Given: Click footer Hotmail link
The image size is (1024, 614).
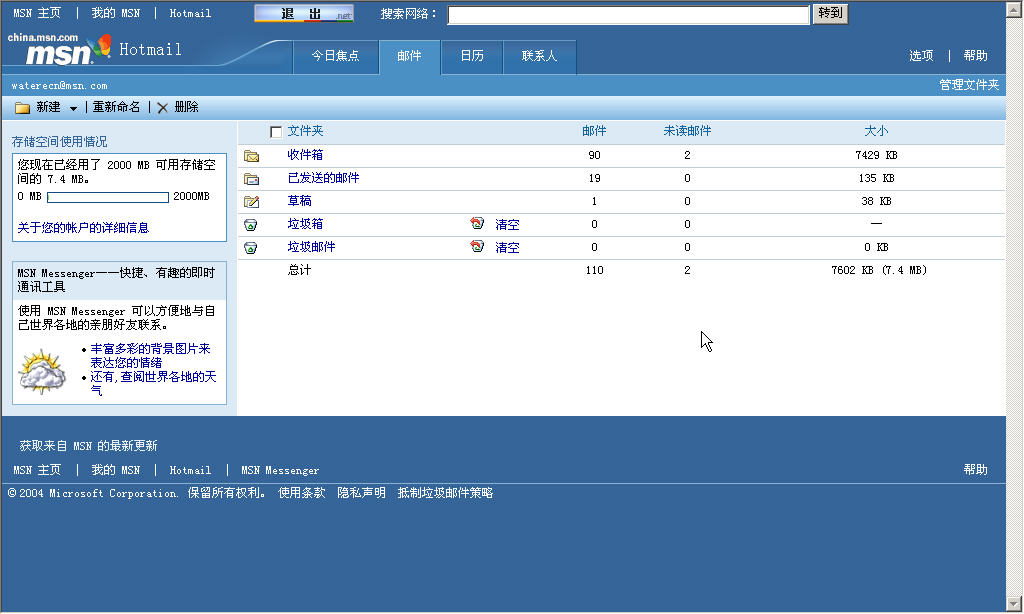Looking at the screenshot, I should coord(190,470).
